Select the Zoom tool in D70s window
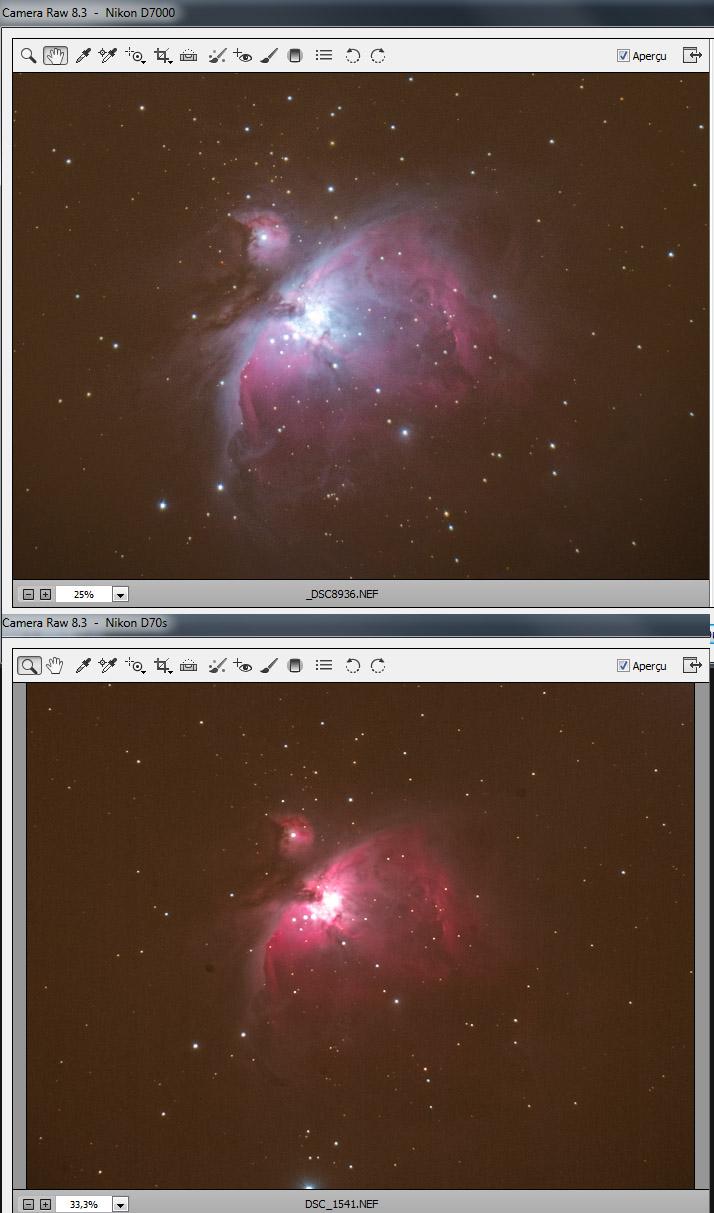The height and width of the screenshot is (1213, 714). coord(29,665)
